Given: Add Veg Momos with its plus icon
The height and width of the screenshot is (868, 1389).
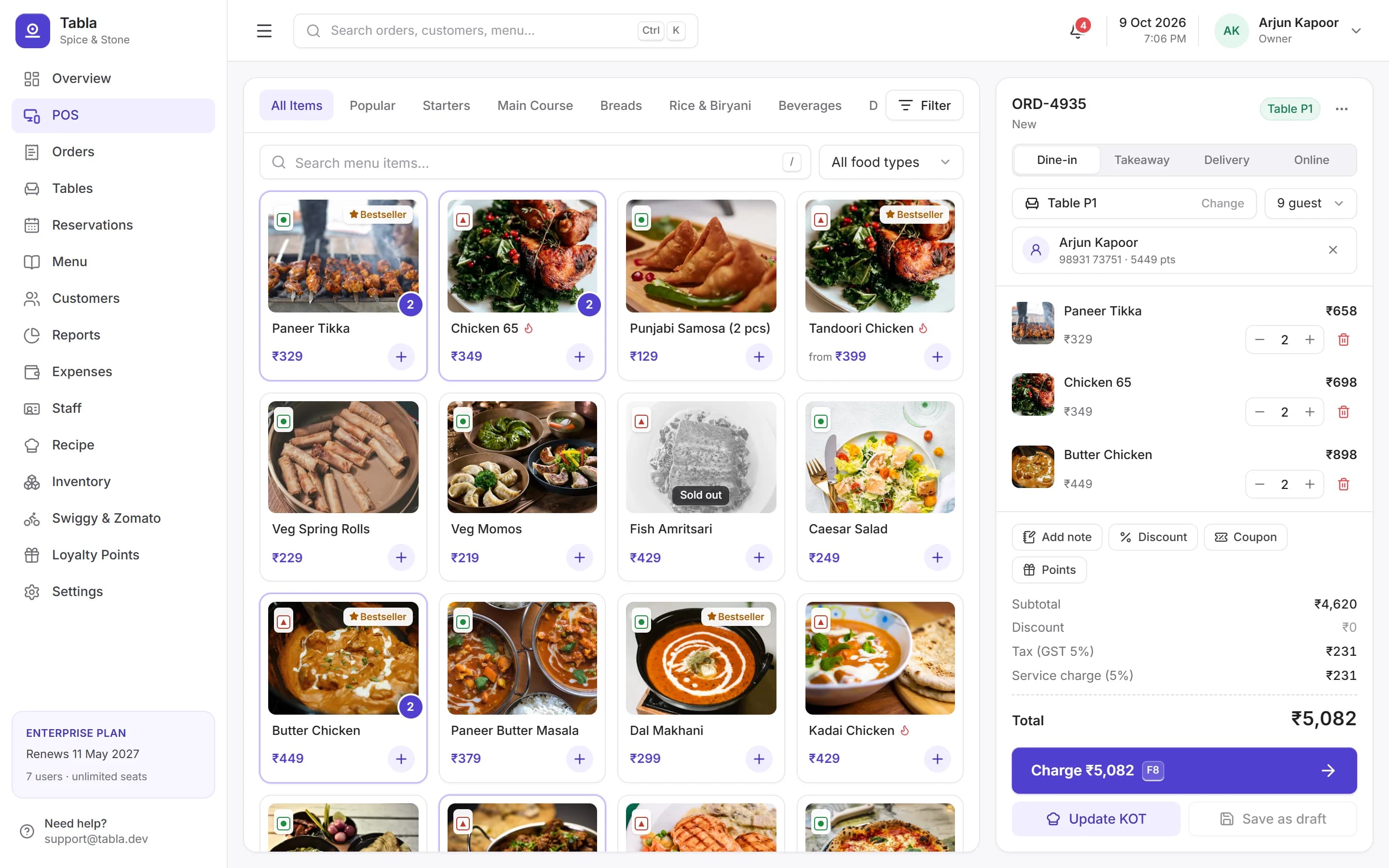Looking at the screenshot, I should (580, 557).
